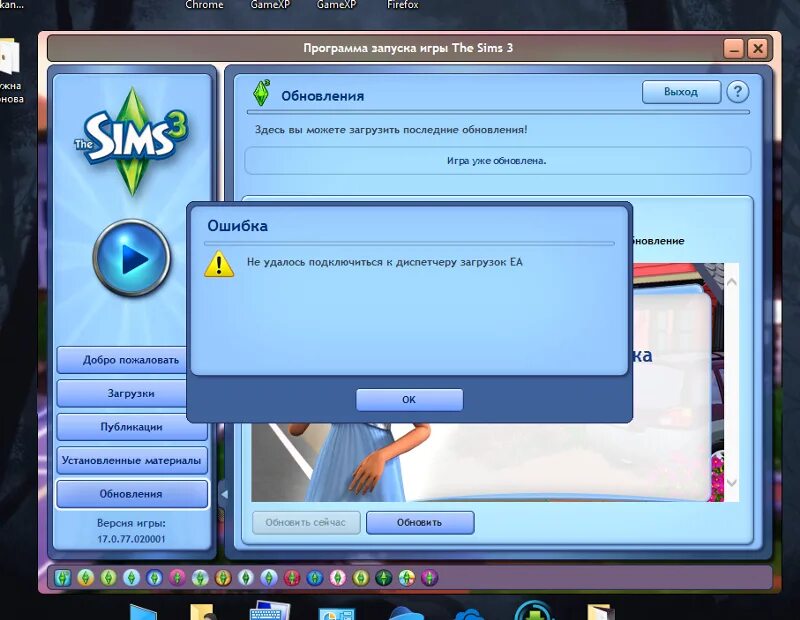Select the light-blue plumbob pack icon
Viewport: 800px width, 620px height.
click(132, 578)
